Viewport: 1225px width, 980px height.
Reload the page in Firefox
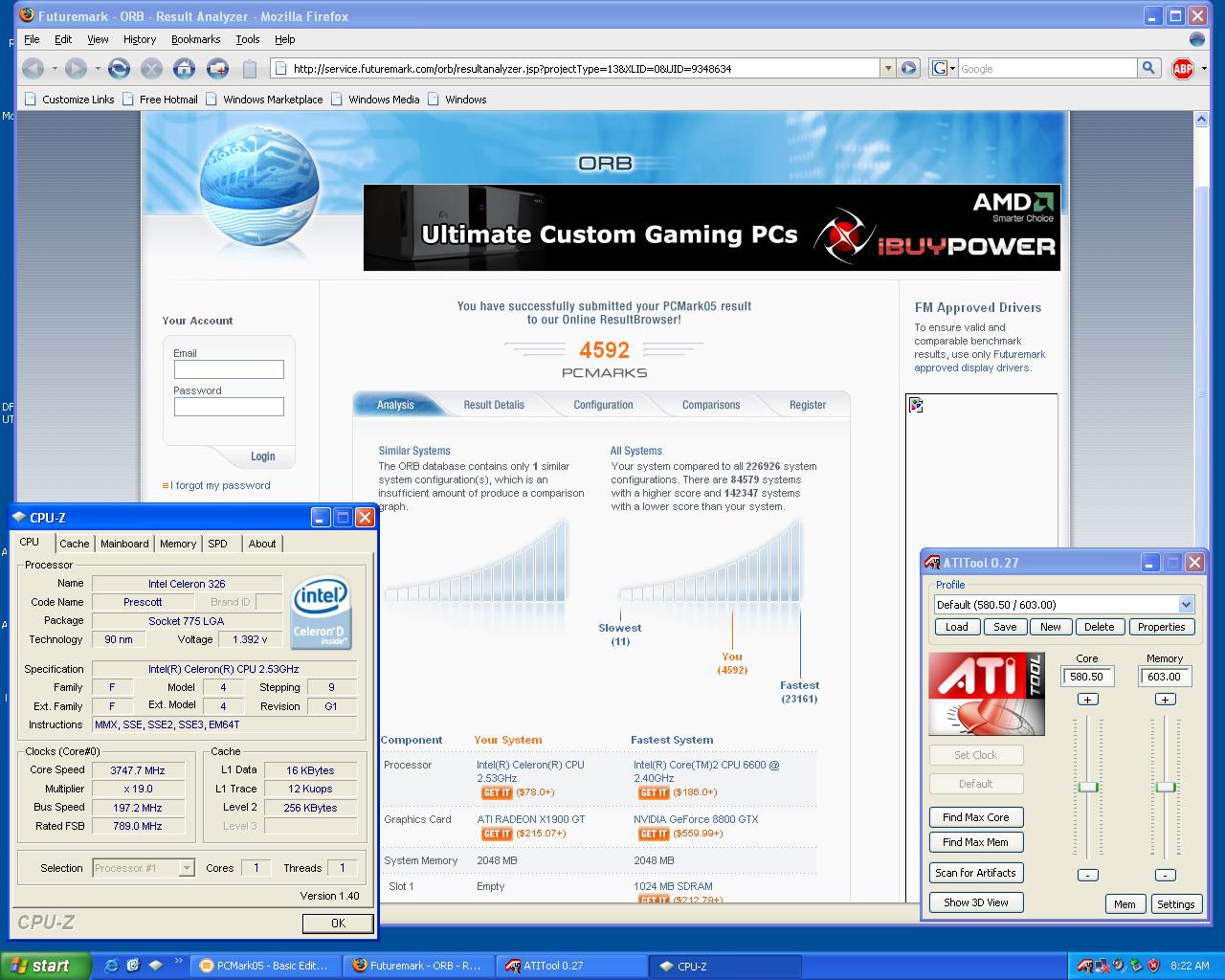pos(119,68)
